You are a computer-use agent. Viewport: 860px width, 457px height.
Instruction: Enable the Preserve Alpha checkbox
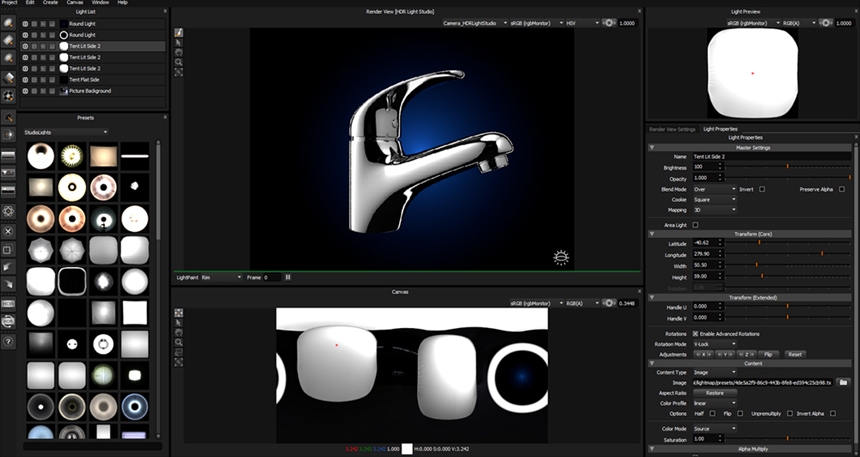pyautogui.click(x=842, y=189)
